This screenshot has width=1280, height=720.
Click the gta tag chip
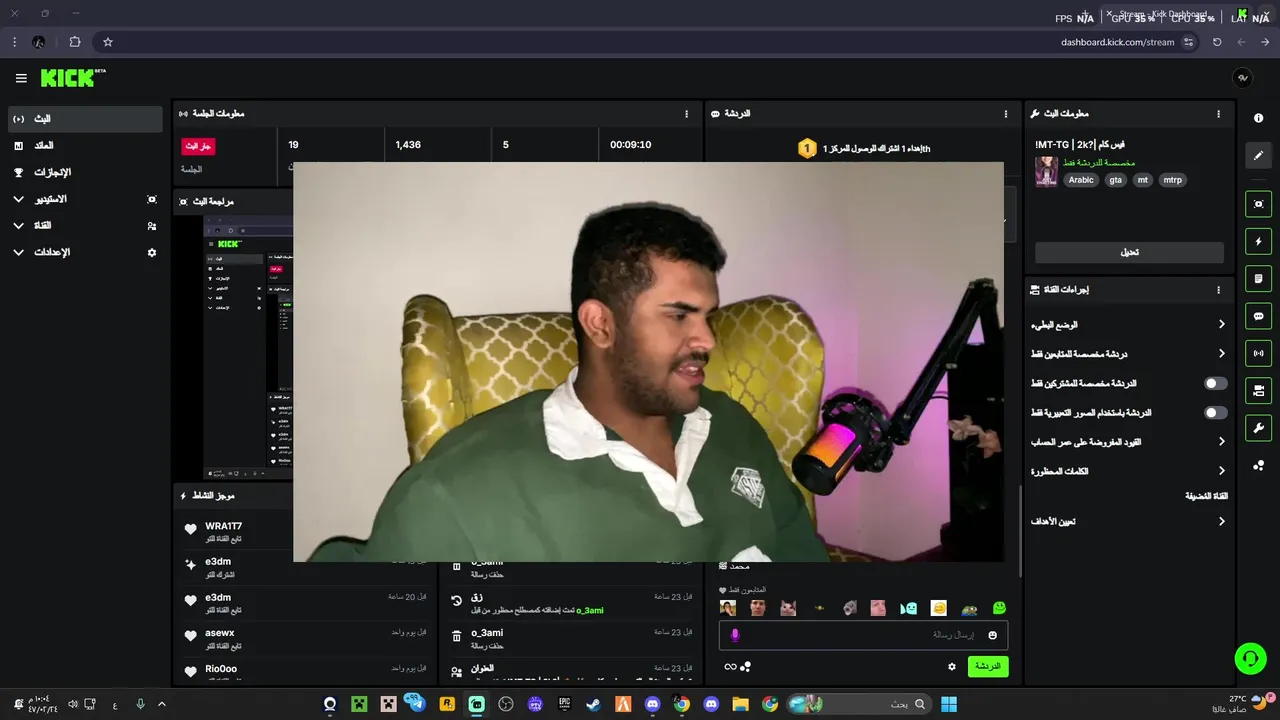1115,180
